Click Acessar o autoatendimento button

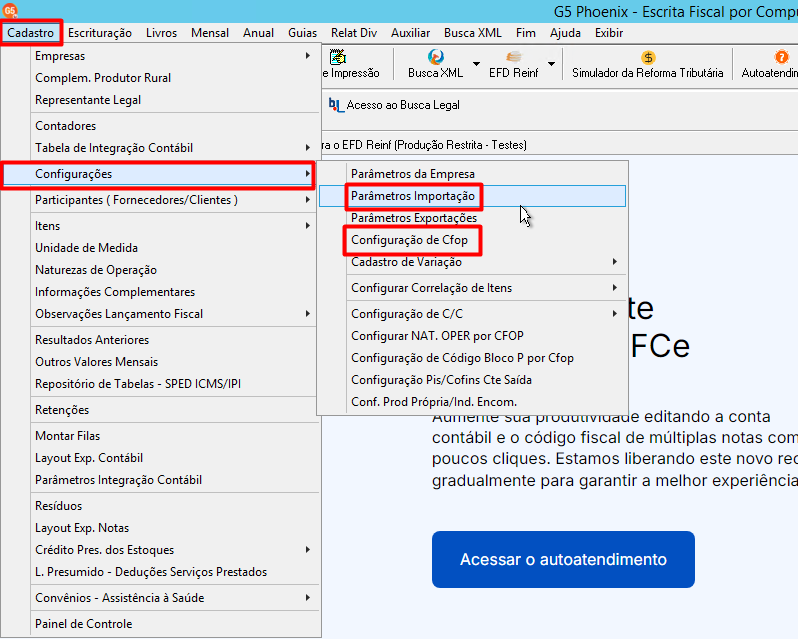coord(563,559)
